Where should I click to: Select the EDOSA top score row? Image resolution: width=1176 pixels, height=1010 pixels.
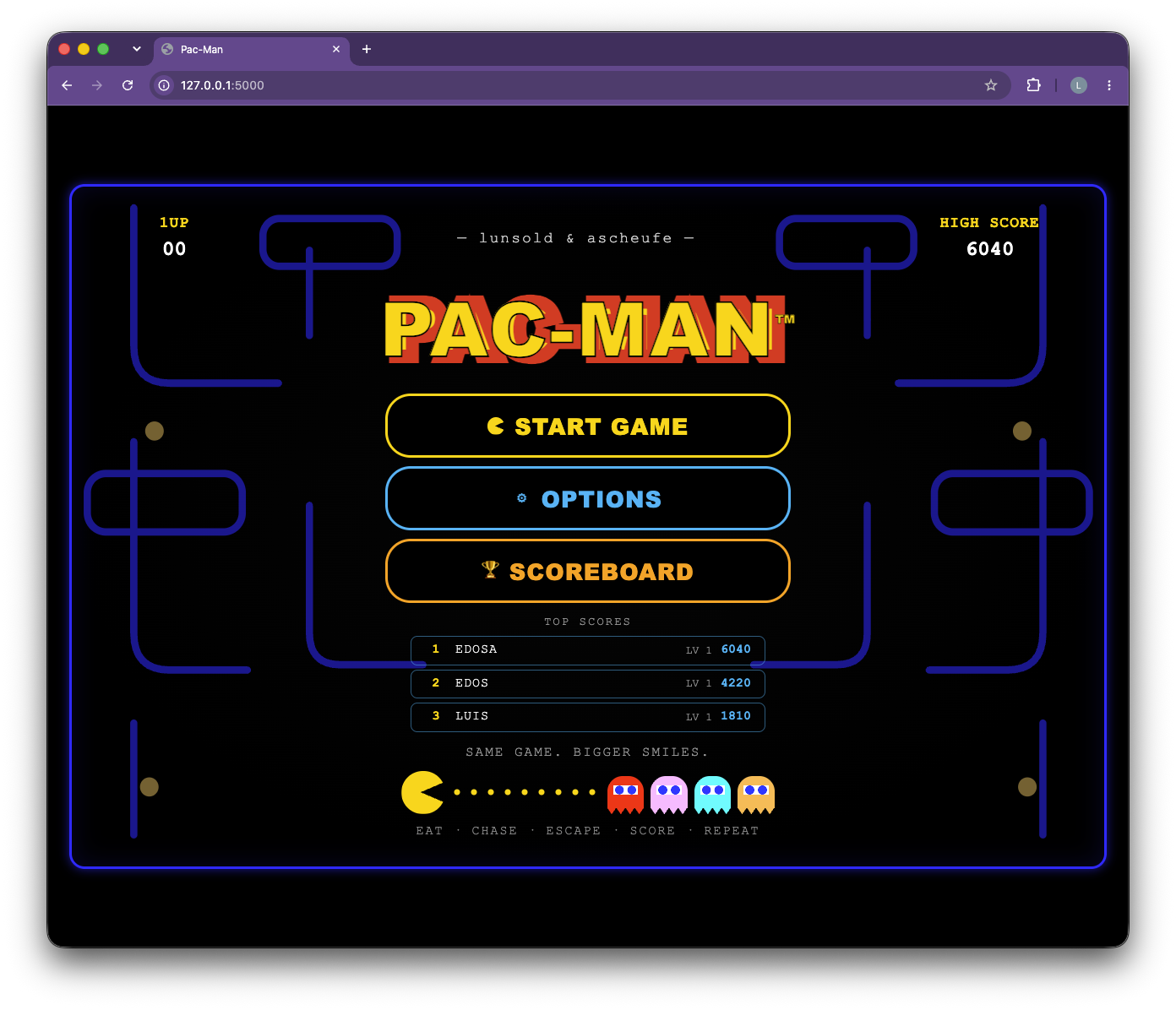(588, 650)
